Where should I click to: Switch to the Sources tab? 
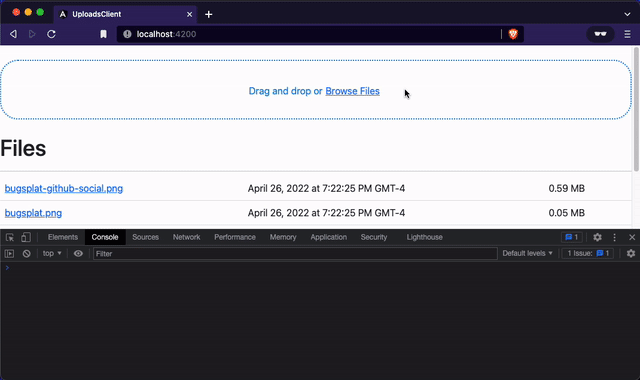pos(145,237)
